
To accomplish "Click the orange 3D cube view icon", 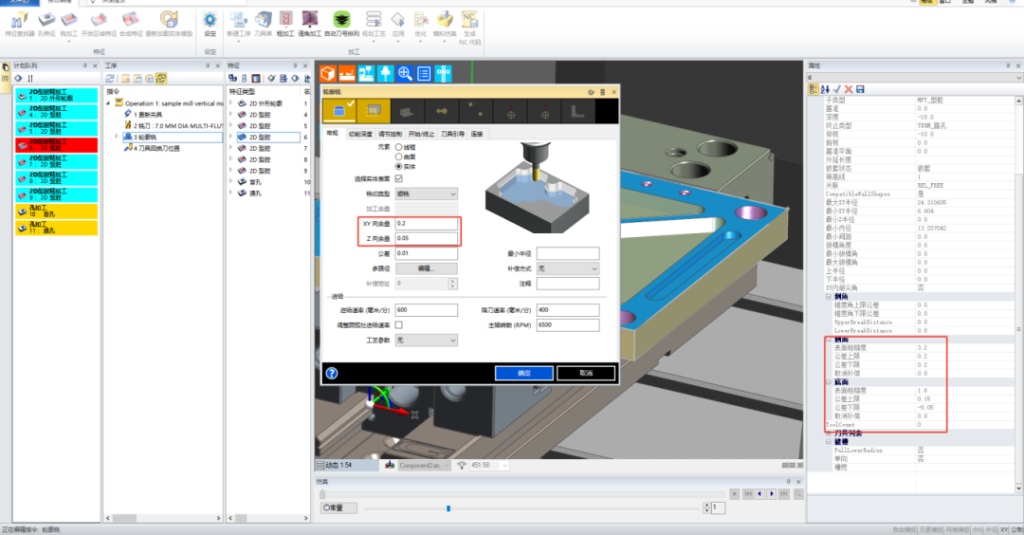I will pyautogui.click(x=327, y=72).
